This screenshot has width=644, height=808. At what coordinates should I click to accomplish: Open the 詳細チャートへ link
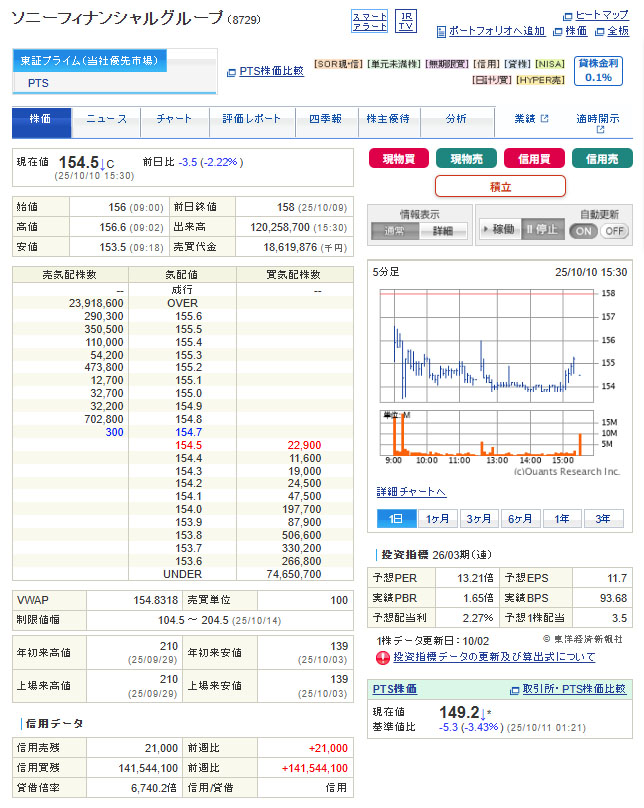point(411,492)
